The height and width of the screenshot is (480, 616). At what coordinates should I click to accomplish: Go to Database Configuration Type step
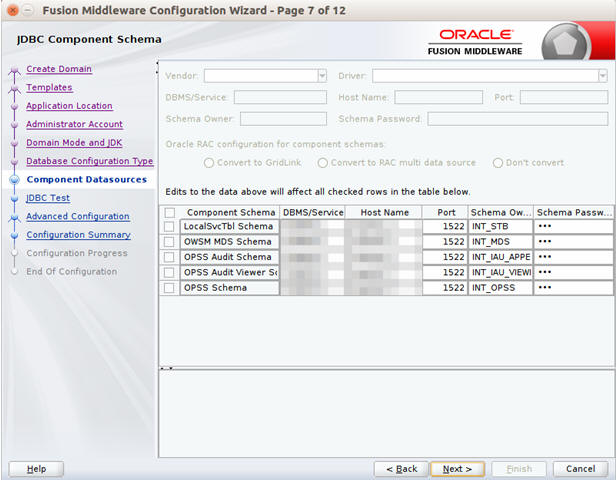coord(90,161)
